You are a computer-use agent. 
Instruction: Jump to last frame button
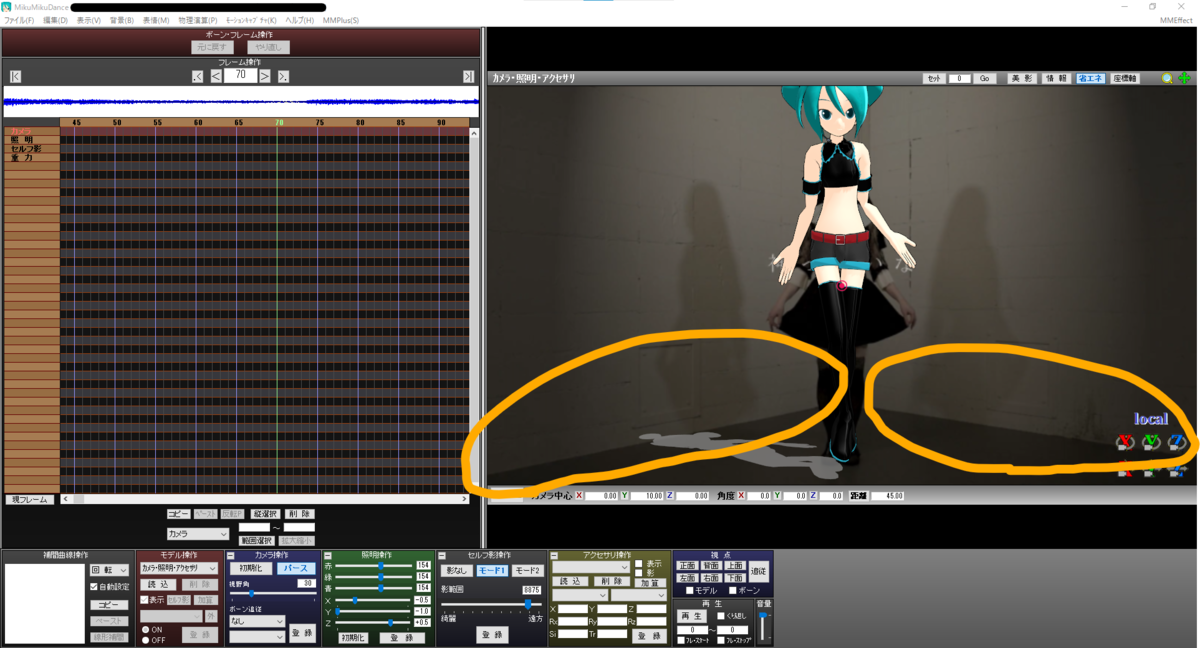(x=468, y=76)
